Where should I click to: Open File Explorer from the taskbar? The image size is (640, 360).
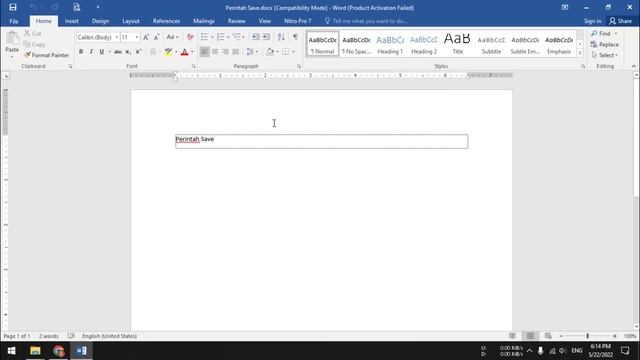pyautogui.click(x=35, y=351)
